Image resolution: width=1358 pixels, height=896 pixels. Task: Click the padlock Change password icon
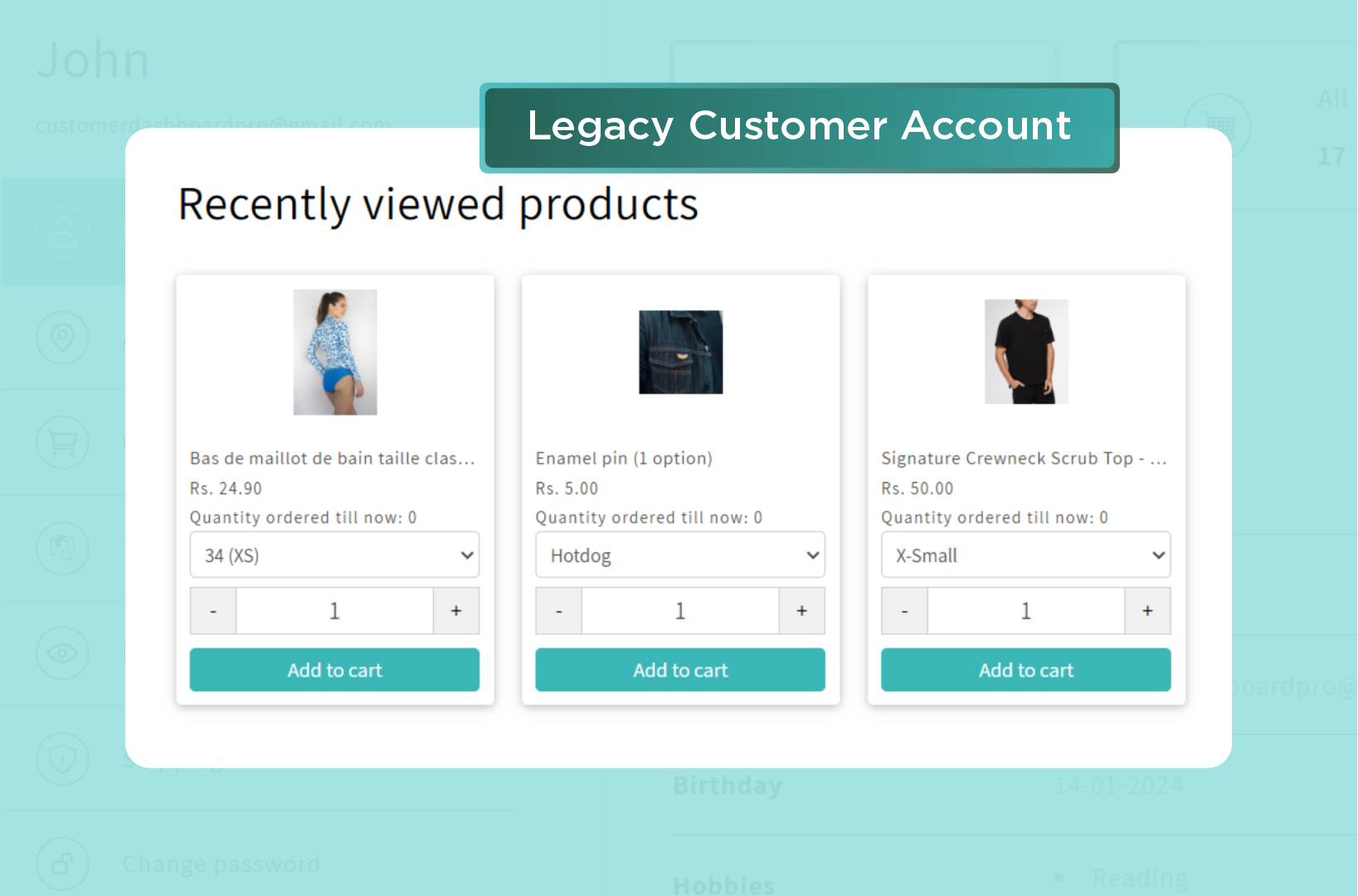point(62,864)
